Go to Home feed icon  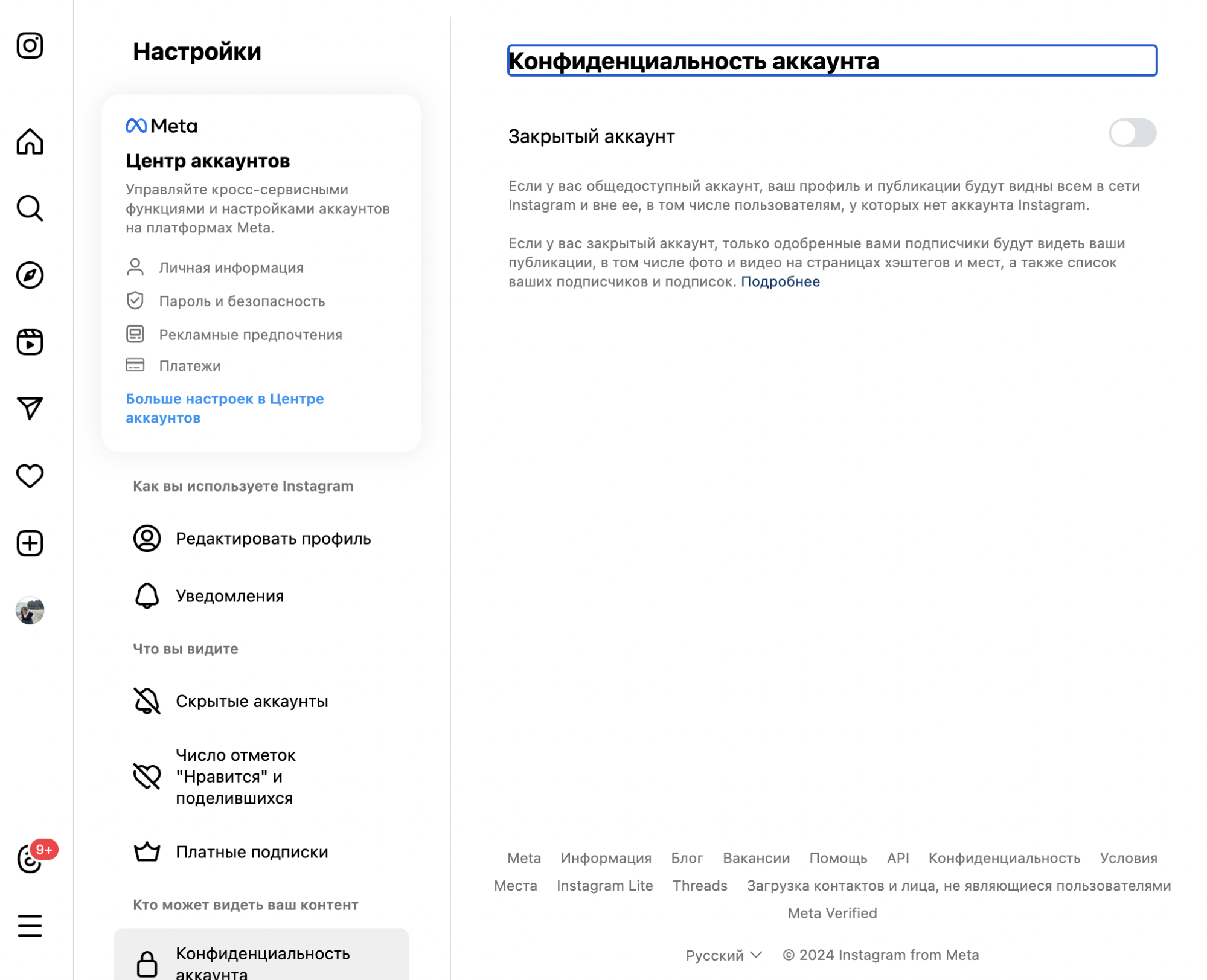(30, 141)
